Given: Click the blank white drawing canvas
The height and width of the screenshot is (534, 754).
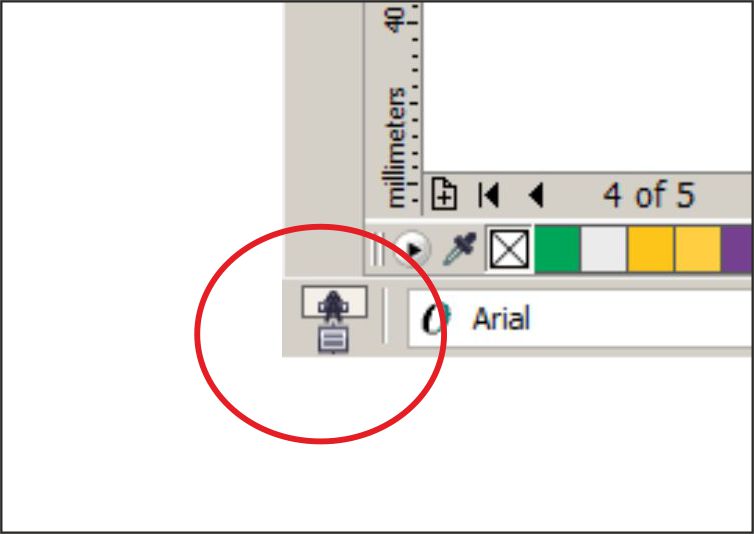Looking at the screenshot, I should pyautogui.click(x=588, y=87).
